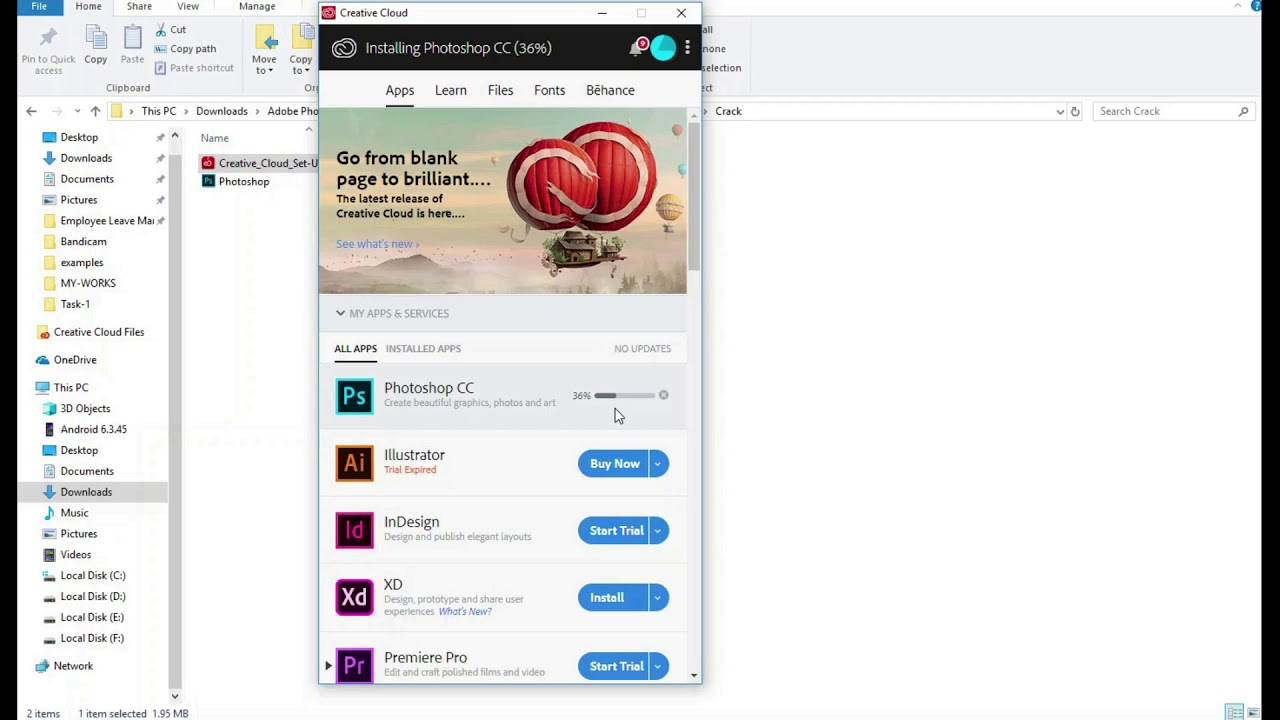Select the INSTALLED APPS filter
The height and width of the screenshot is (720, 1280).
[423, 348]
